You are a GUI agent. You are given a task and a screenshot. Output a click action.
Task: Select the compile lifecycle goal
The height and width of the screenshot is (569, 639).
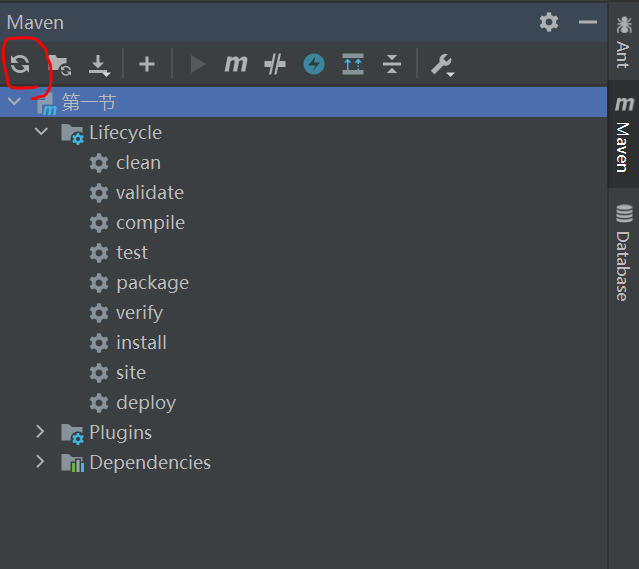150,223
